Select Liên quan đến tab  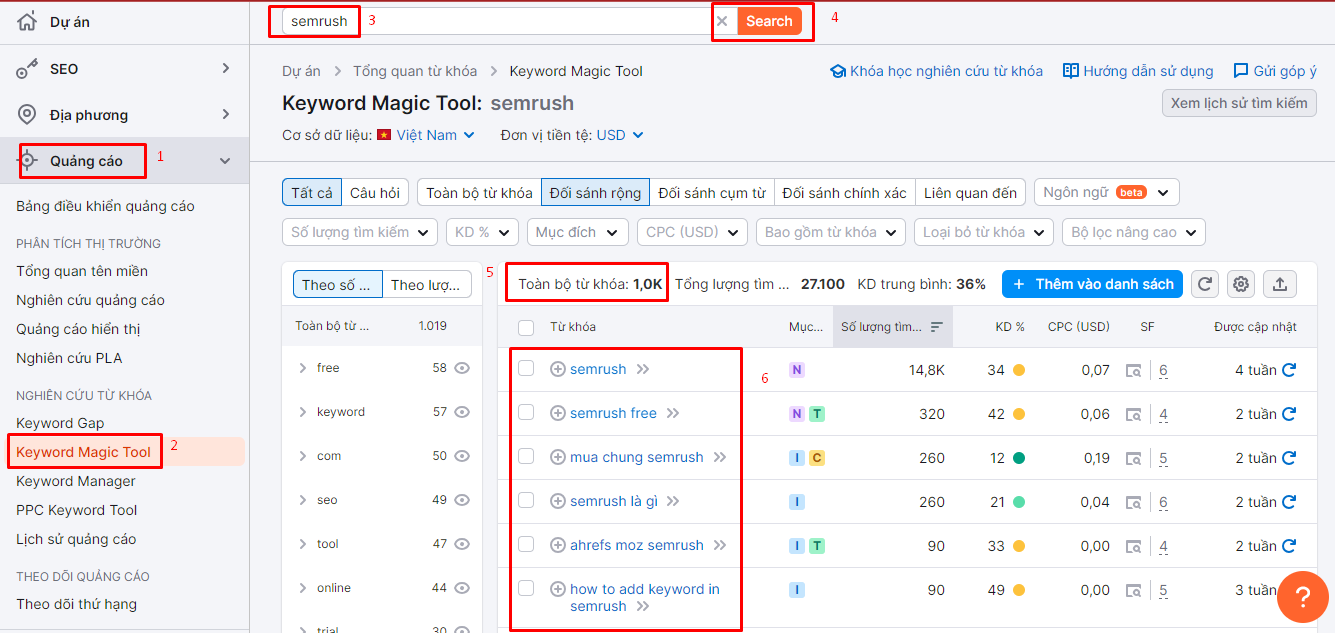pos(970,193)
